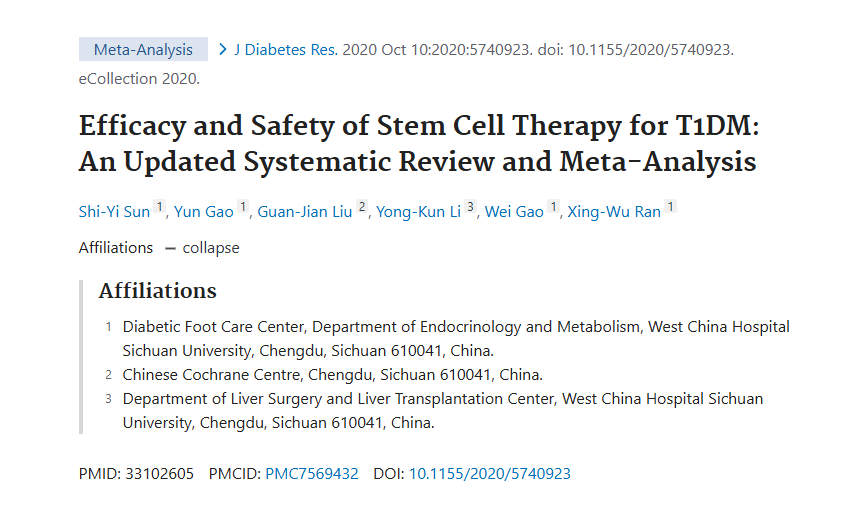The image size is (859, 508).
Task: Select author Yong-Kun Li
Action: [419, 212]
